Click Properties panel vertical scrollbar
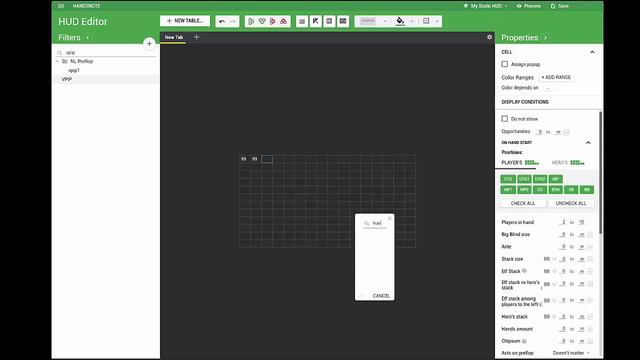Viewport: 640px width, 360px height. click(x=600, y=173)
